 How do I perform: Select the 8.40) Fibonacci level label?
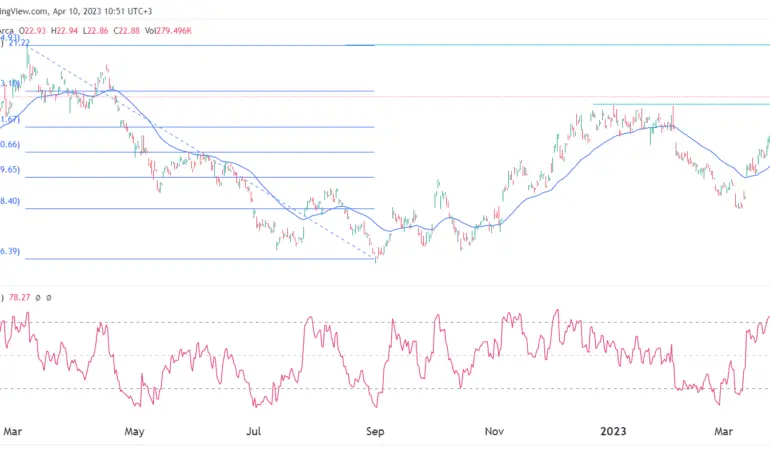[x=10, y=201]
